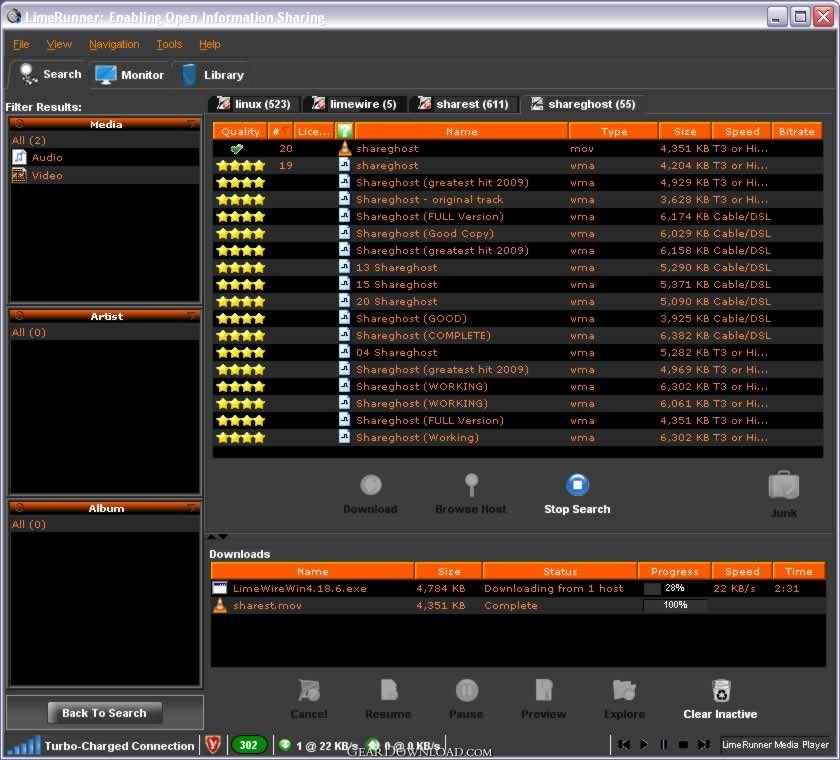
Task: Click the 28% download progress bar
Action: pyautogui.click(x=675, y=588)
